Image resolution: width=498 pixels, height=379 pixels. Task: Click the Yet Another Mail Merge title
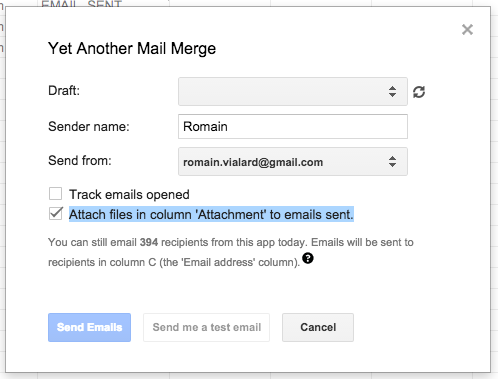pyautogui.click(x=132, y=49)
